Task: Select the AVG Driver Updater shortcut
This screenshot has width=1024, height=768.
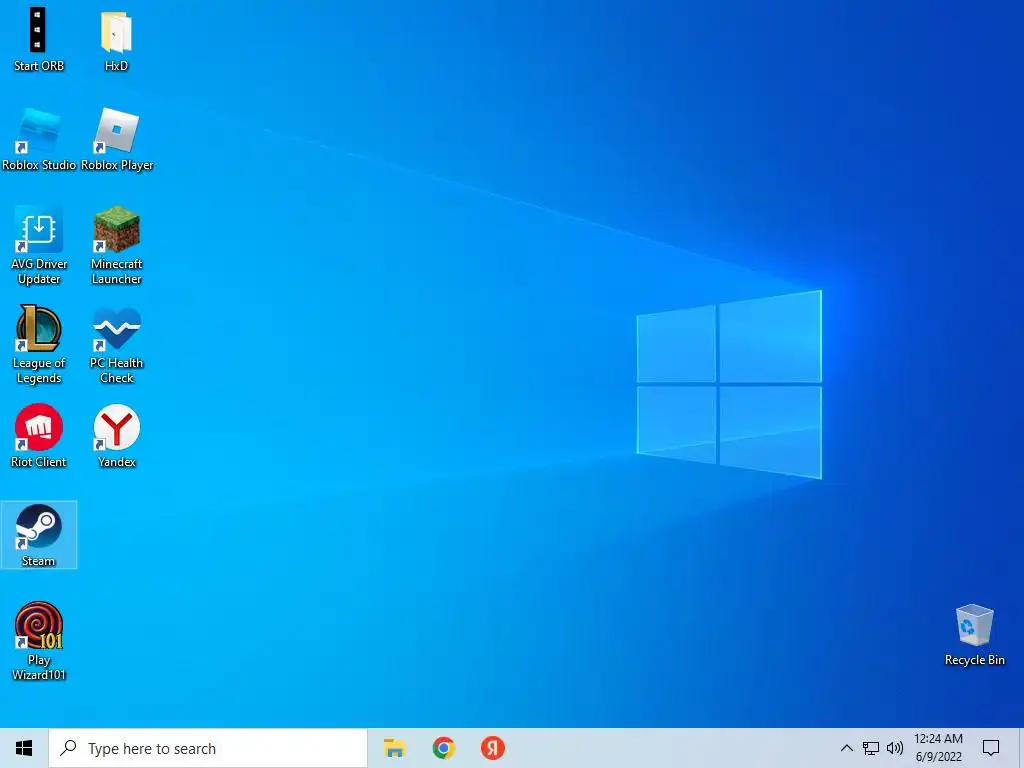Action: click(x=39, y=246)
